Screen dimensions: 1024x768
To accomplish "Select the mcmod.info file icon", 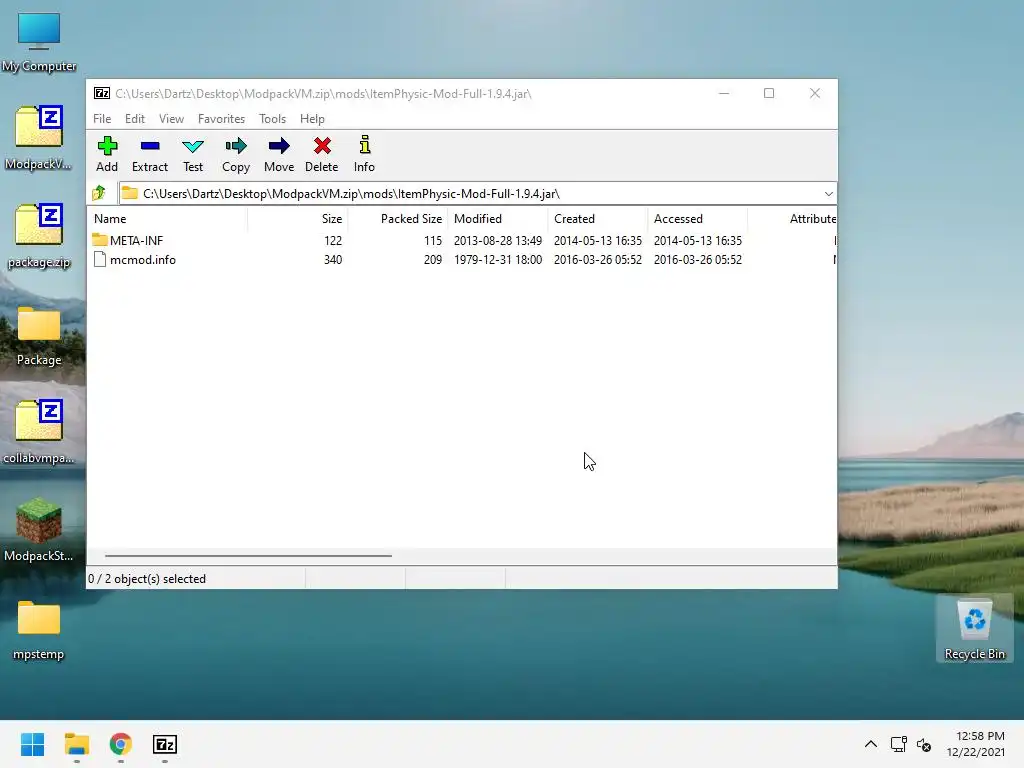I will point(100,259).
